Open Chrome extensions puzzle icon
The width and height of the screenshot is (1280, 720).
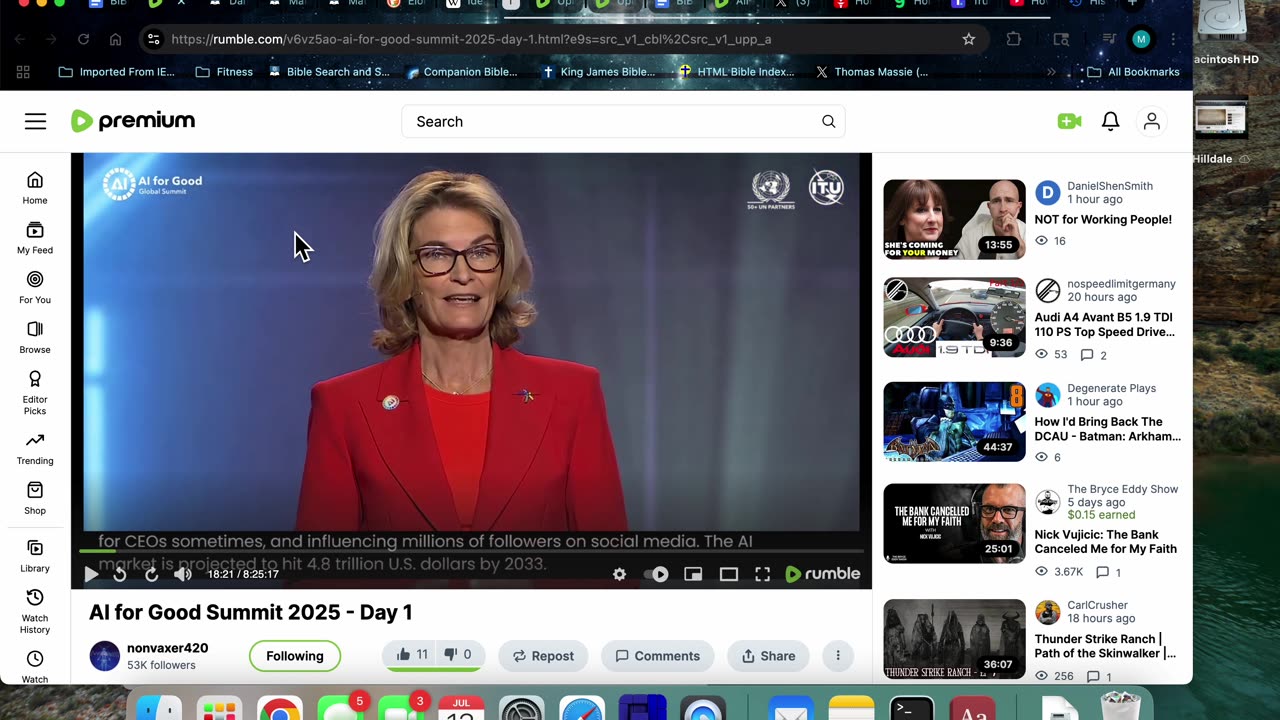click(x=1014, y=39)
